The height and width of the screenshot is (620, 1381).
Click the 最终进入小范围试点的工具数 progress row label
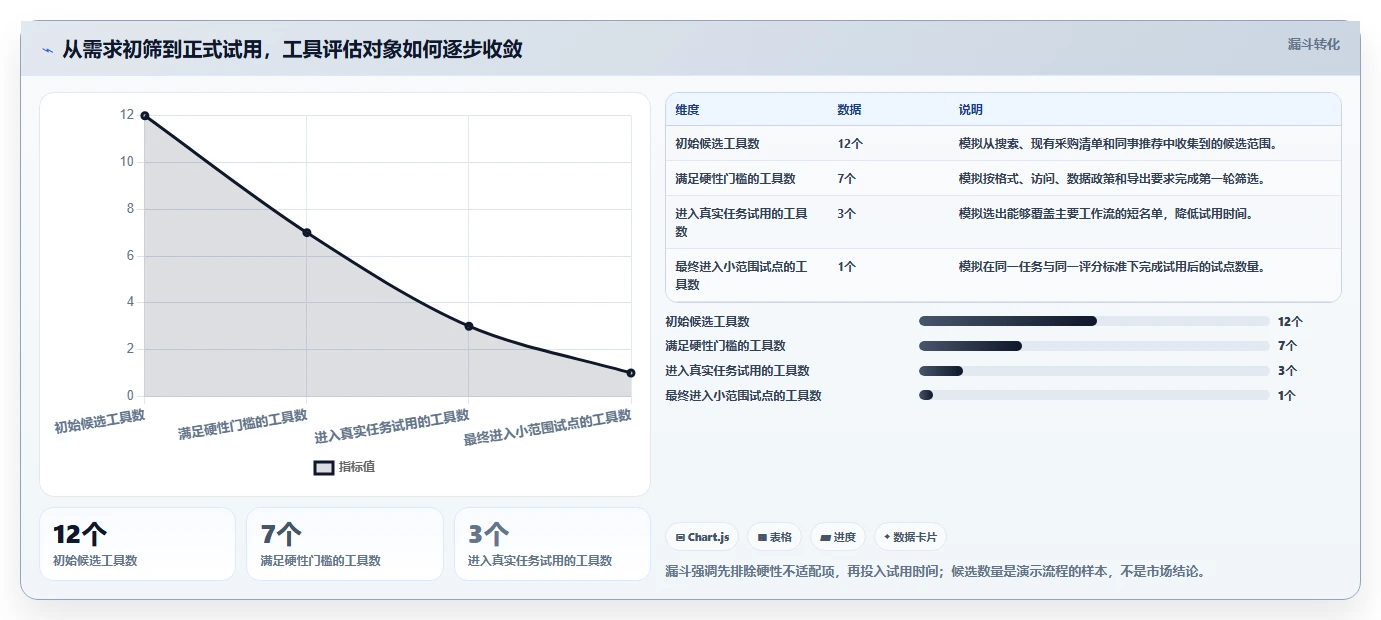point(743,396)
